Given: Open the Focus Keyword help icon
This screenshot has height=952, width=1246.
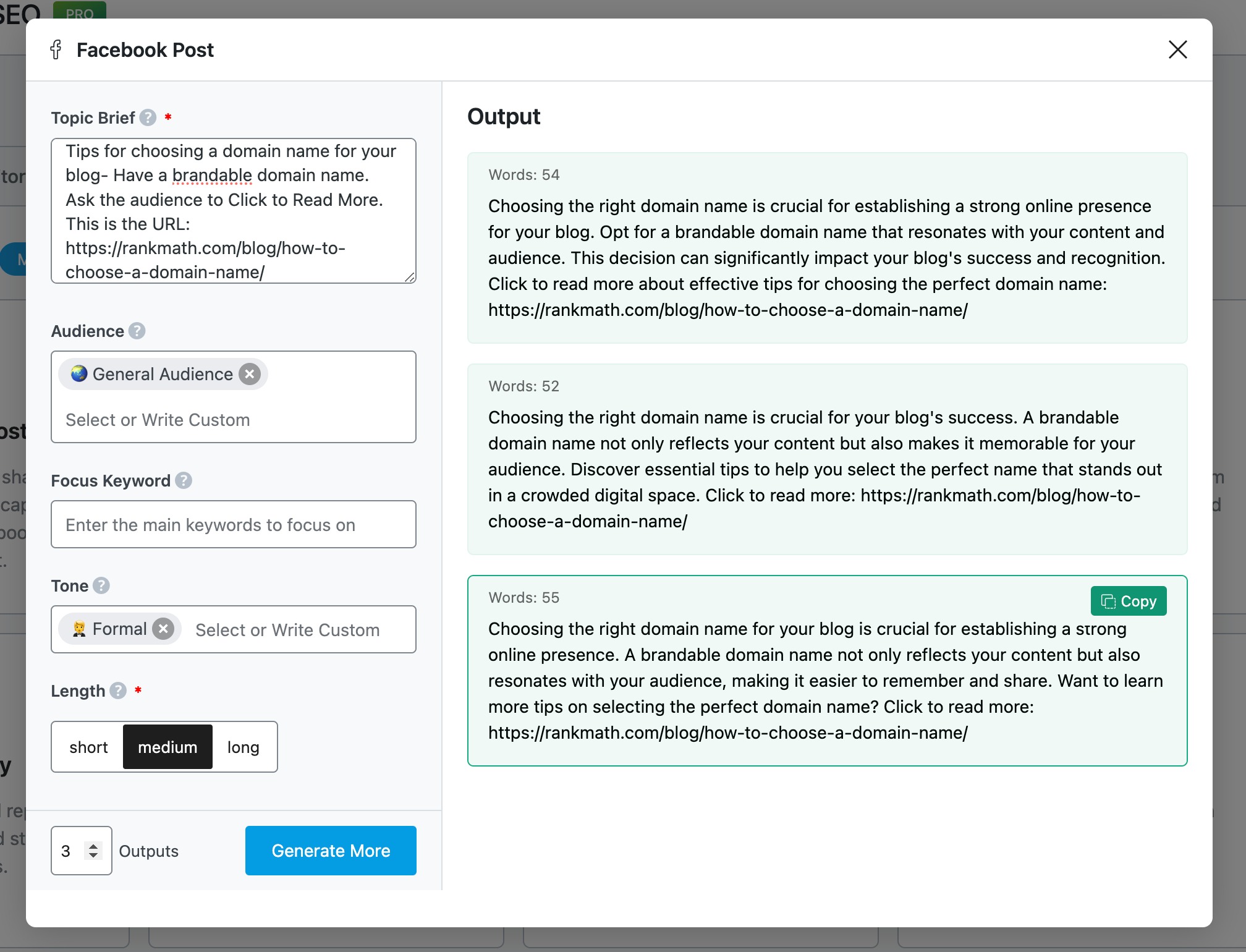Looking at the screenshot, I should click(x=184, y=480).
